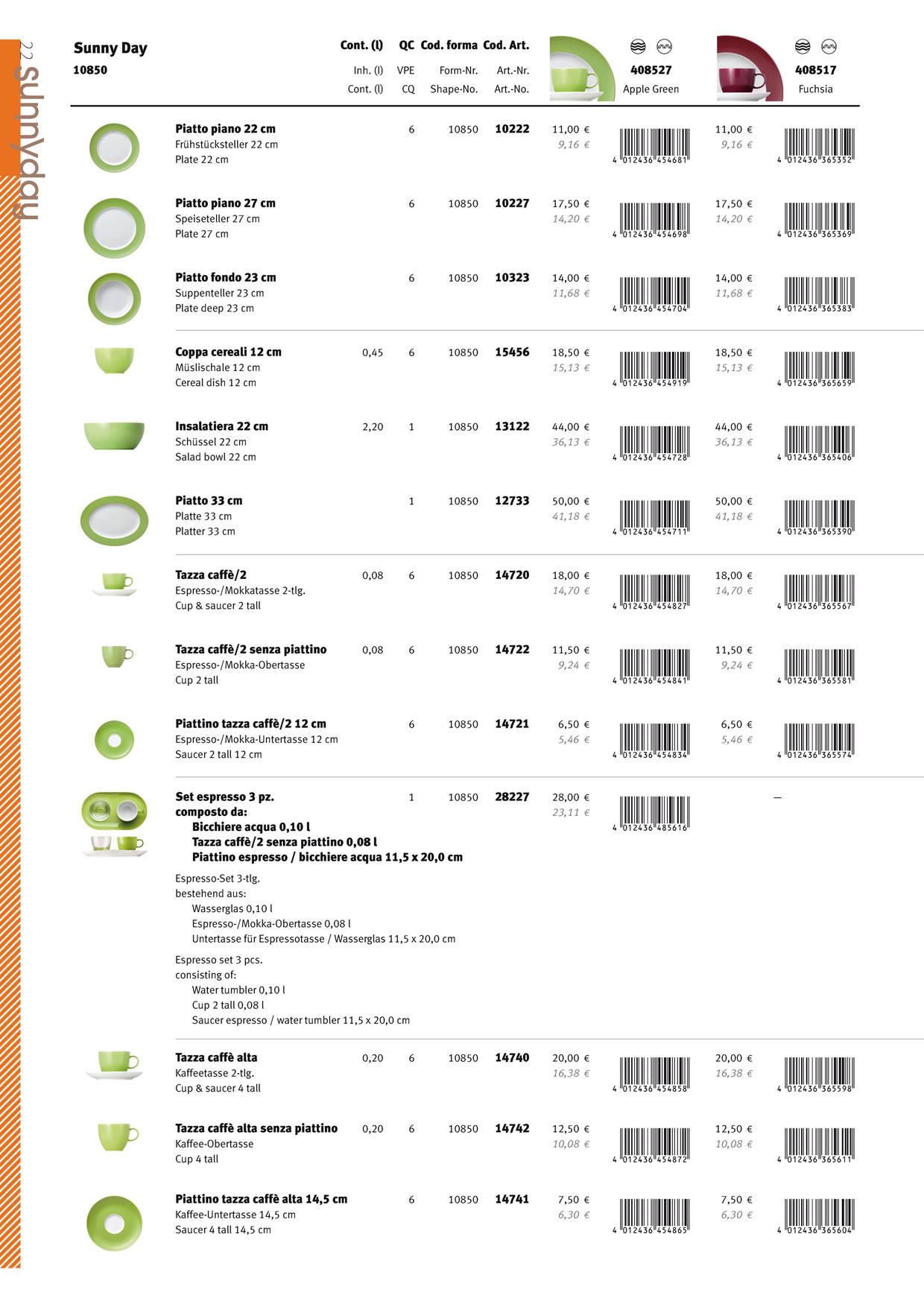Select the Piattino tazza caffè alta saucer image

click(114, 1223)
